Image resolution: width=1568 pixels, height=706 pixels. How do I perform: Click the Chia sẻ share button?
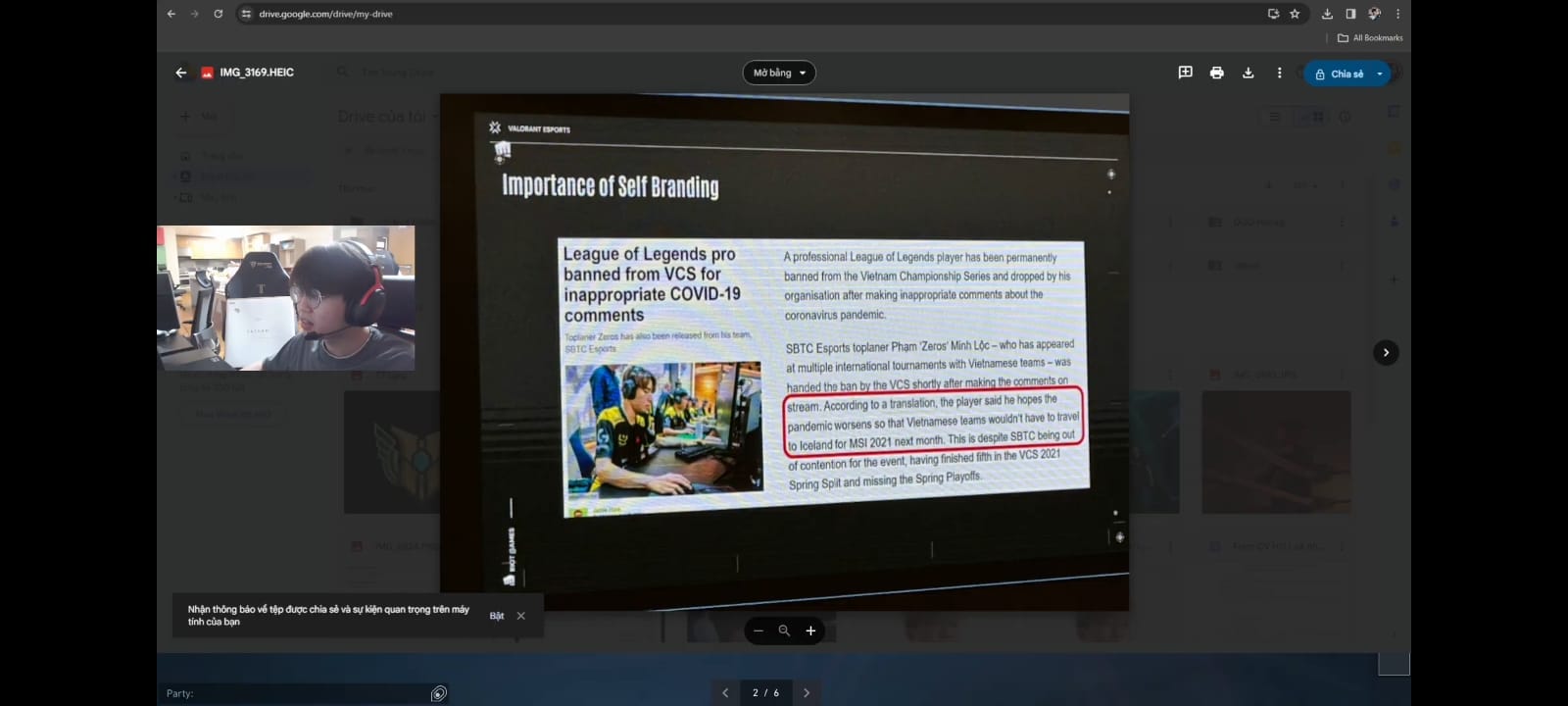(x=1338, y=74)
